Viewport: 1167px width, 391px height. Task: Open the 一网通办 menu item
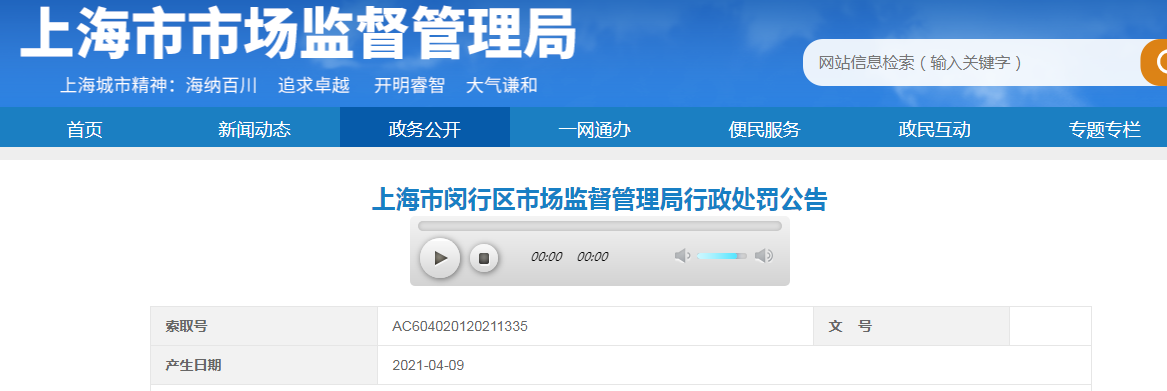point(595,130)
